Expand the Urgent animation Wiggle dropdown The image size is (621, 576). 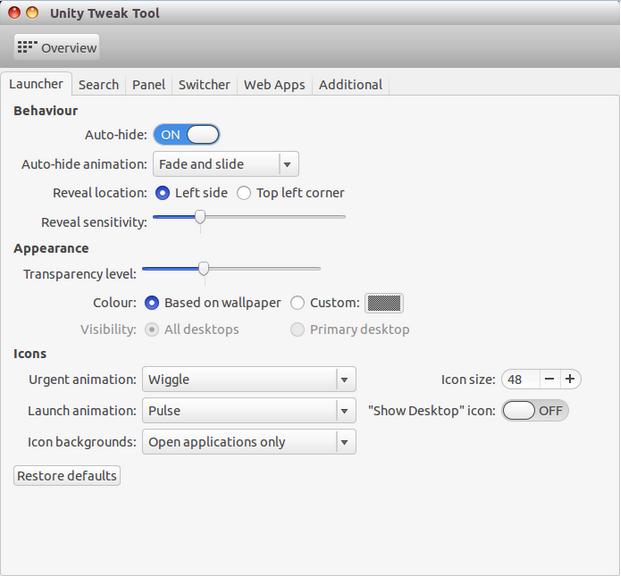(x=249, y=379)
